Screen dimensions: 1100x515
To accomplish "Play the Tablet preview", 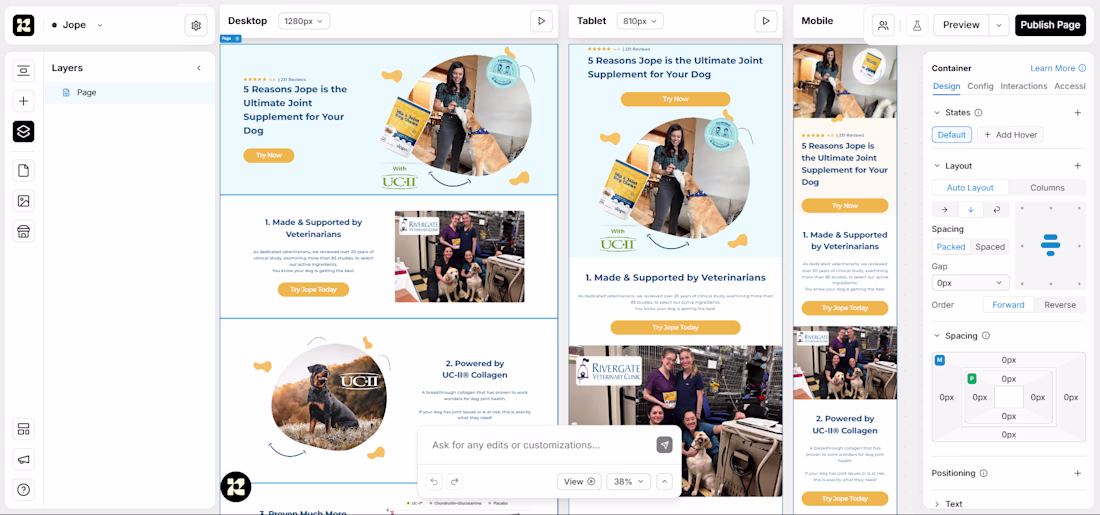I will point(766,21).
